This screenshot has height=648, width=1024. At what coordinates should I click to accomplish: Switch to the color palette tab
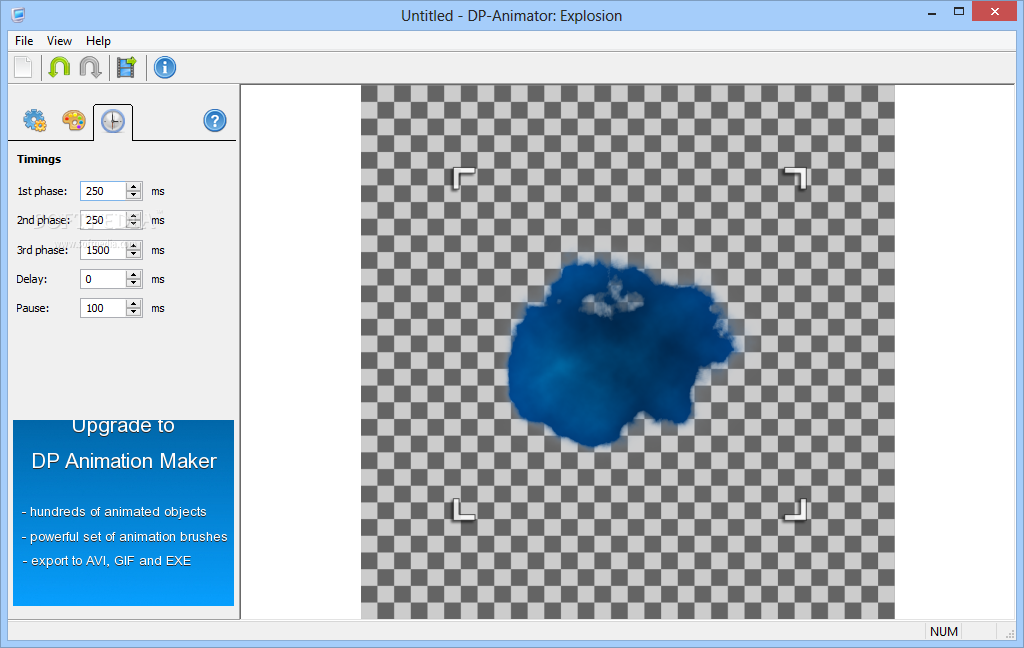point(74,121)
